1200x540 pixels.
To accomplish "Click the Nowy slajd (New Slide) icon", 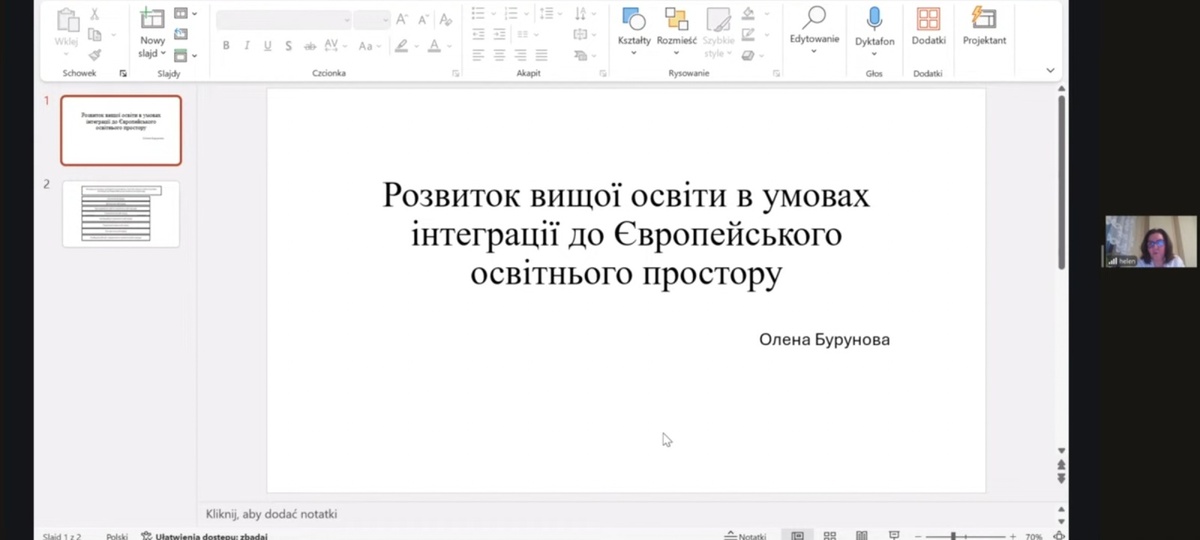I will (152, 18).
